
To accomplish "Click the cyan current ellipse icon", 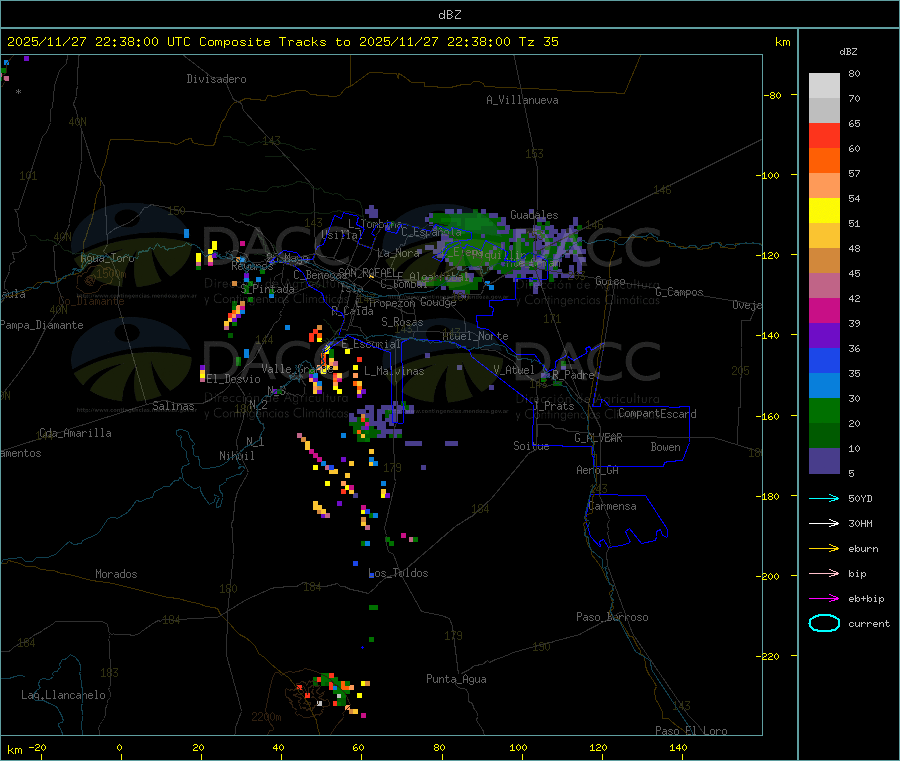I will (824, 623).
